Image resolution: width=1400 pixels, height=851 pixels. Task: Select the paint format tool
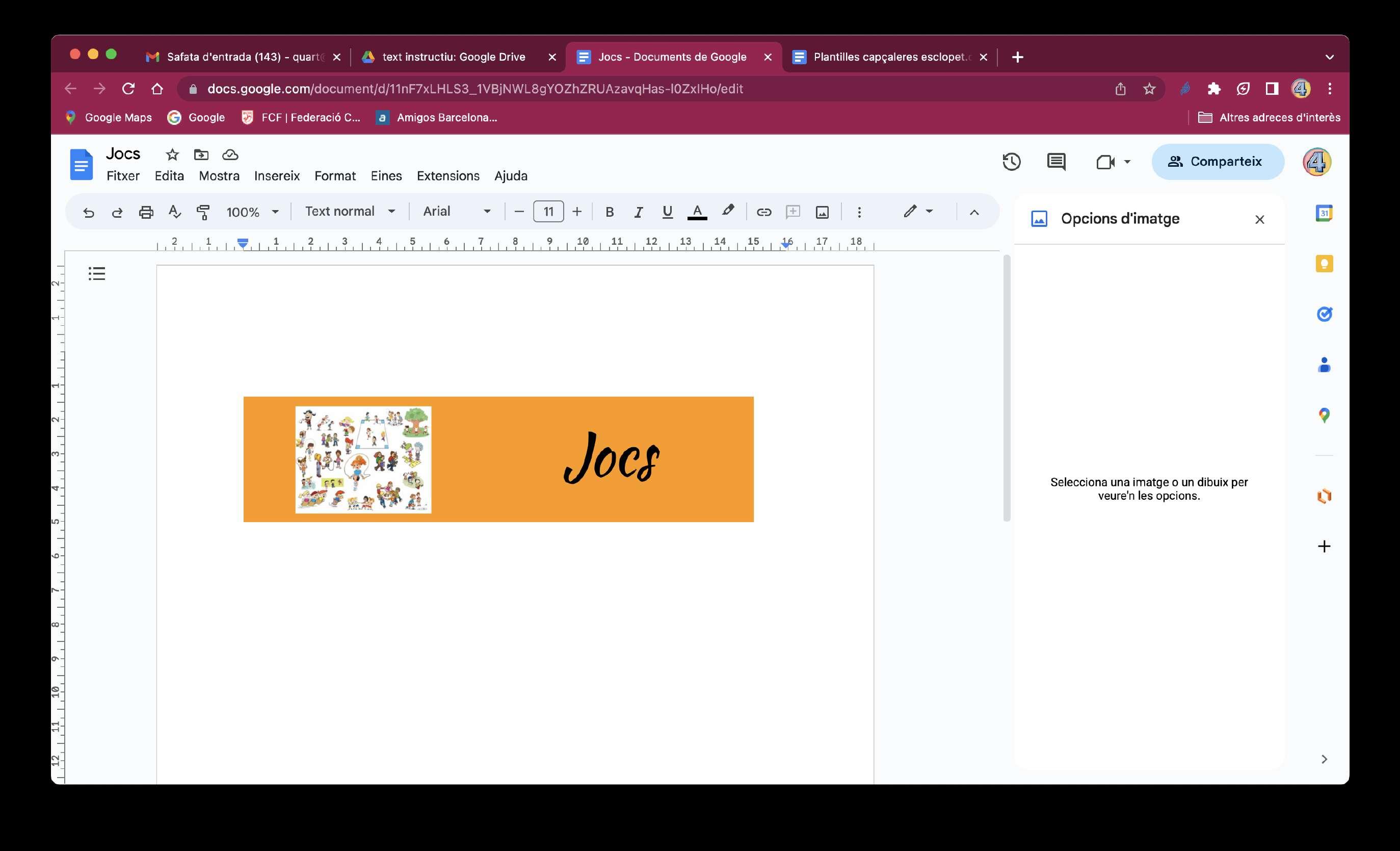(203, 212)
